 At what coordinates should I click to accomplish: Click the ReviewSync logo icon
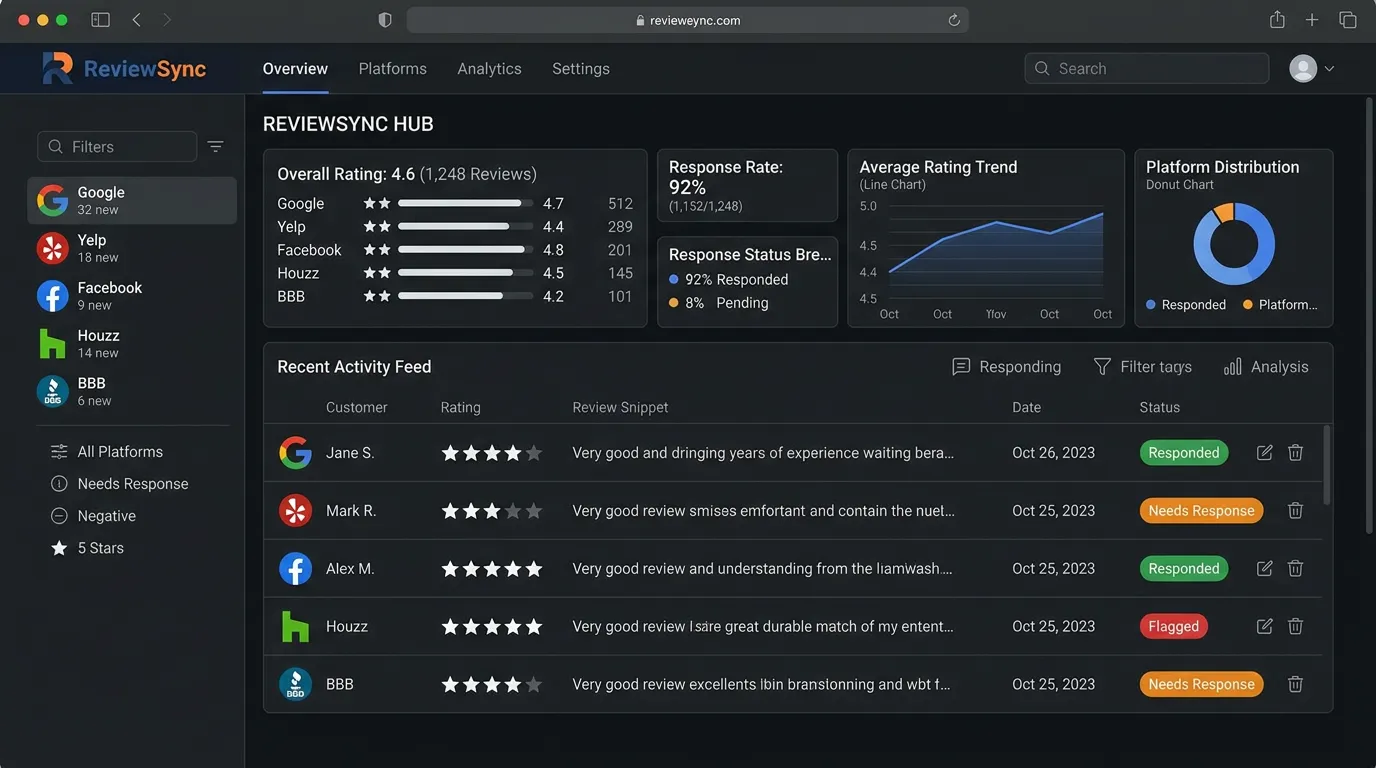point(58,68)
